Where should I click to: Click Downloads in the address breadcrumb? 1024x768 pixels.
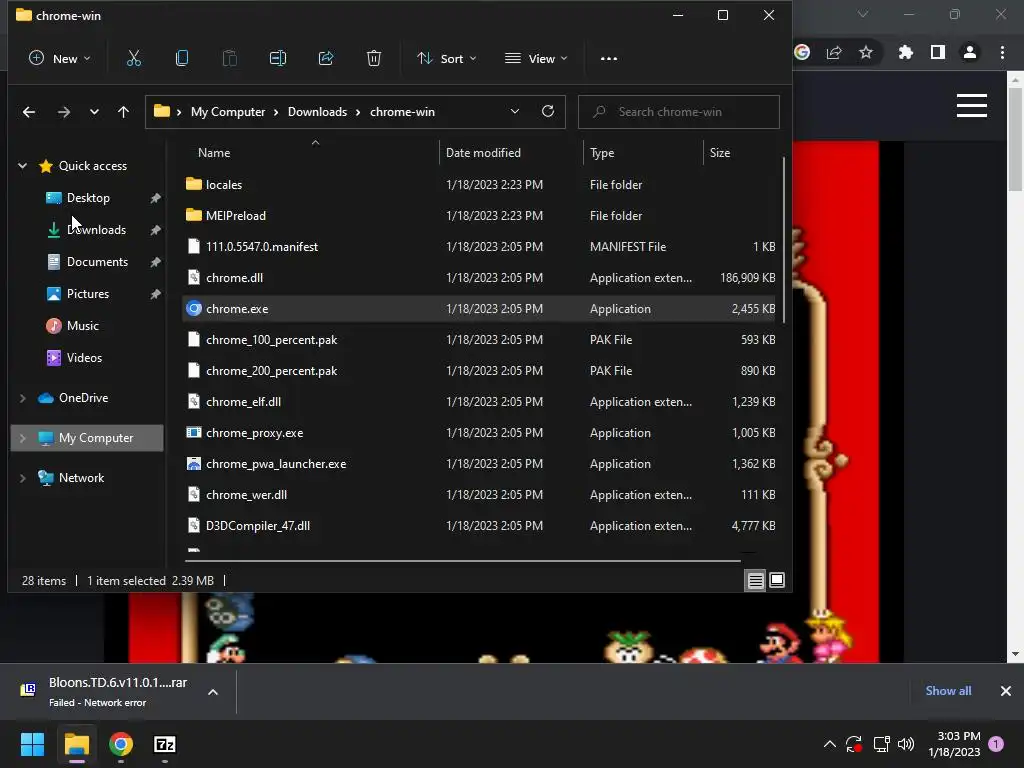click(317, 112)
